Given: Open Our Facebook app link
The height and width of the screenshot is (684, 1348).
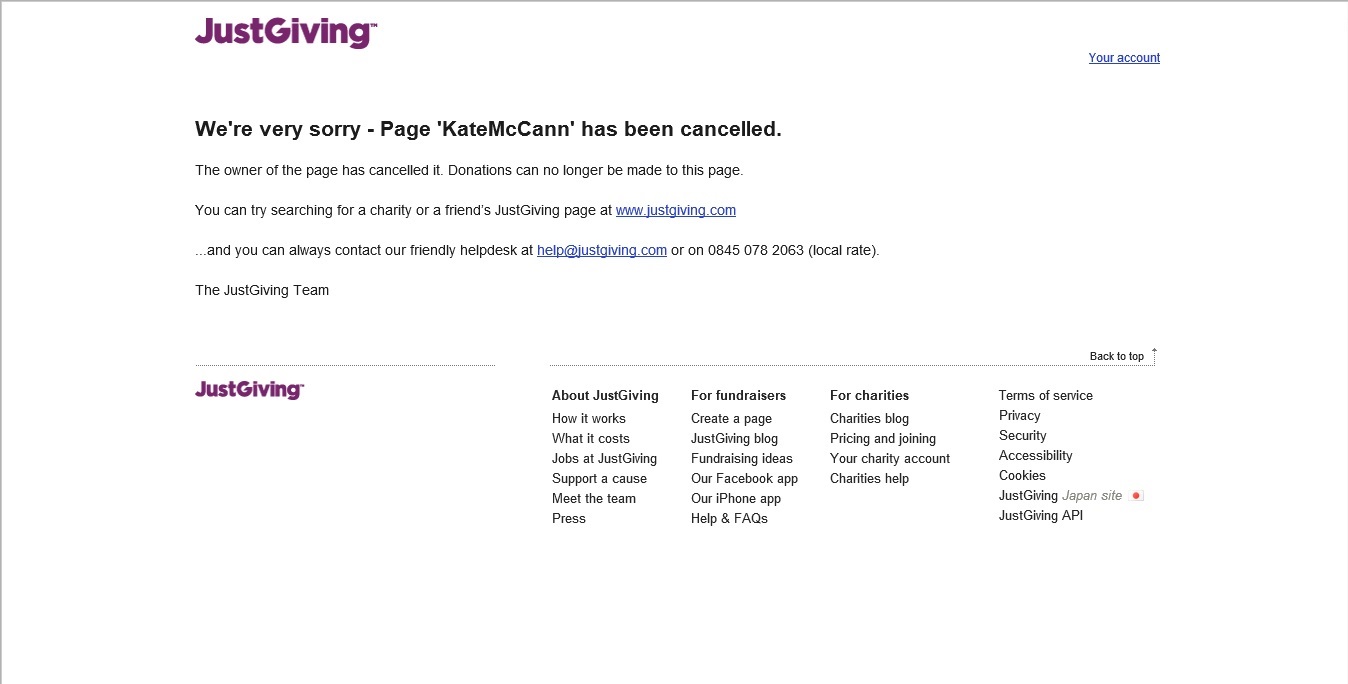Looking at the screenshot, I should pyautogui.click(x=744, y=479).
